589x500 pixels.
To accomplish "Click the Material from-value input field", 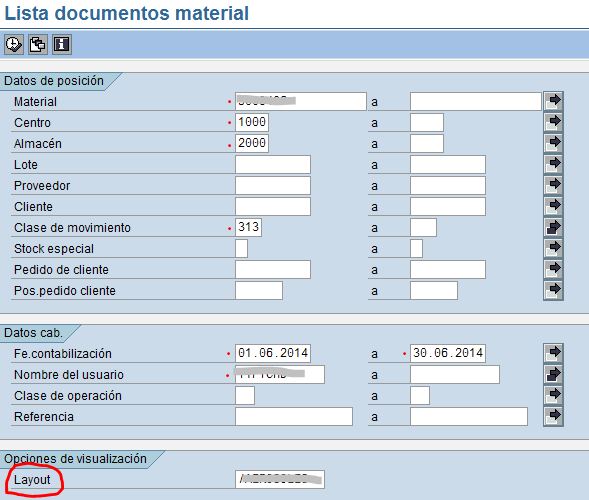I will pyautogui.click(x=301, y=101).
